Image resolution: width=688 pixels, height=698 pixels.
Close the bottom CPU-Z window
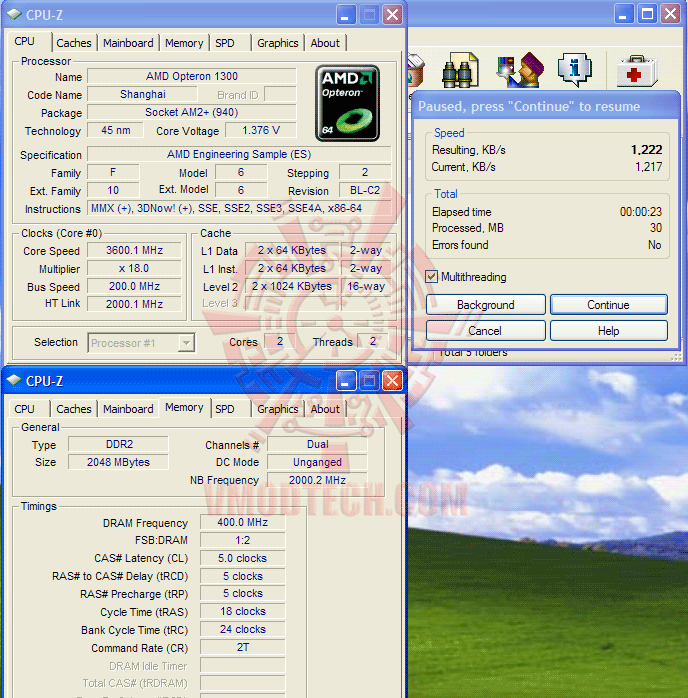[392, 381]
